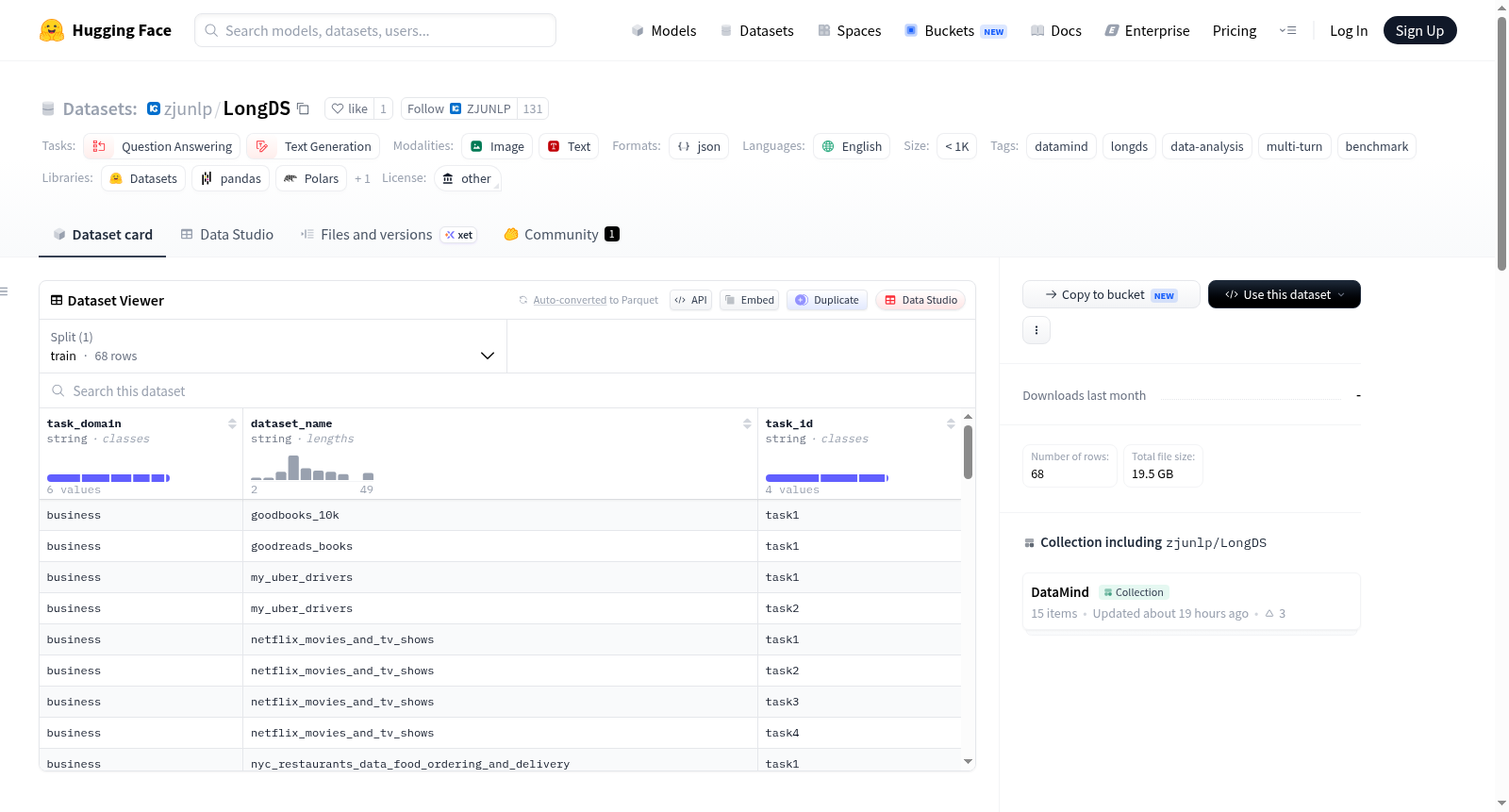Viewport: 1509px width, 812px height.
Task: Focus the Search this dataset field
Action: (x=507, y=390)
